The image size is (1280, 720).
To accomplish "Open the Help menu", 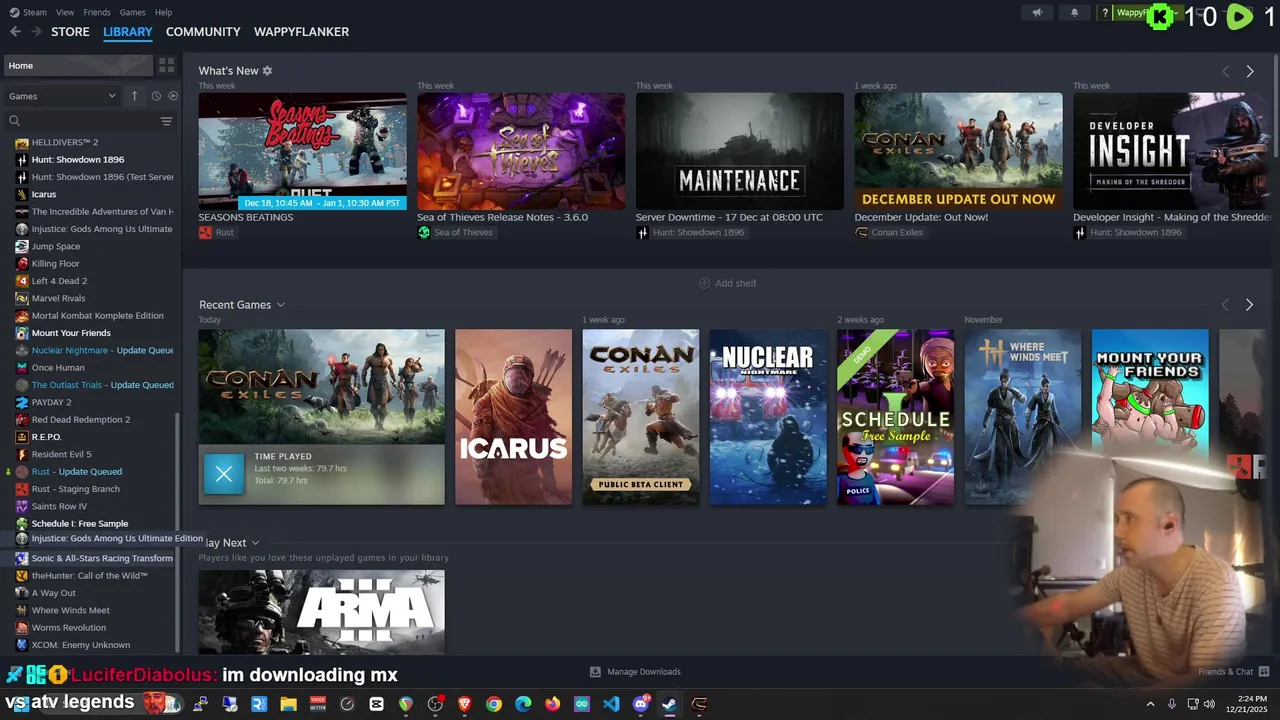I will 163,12.
